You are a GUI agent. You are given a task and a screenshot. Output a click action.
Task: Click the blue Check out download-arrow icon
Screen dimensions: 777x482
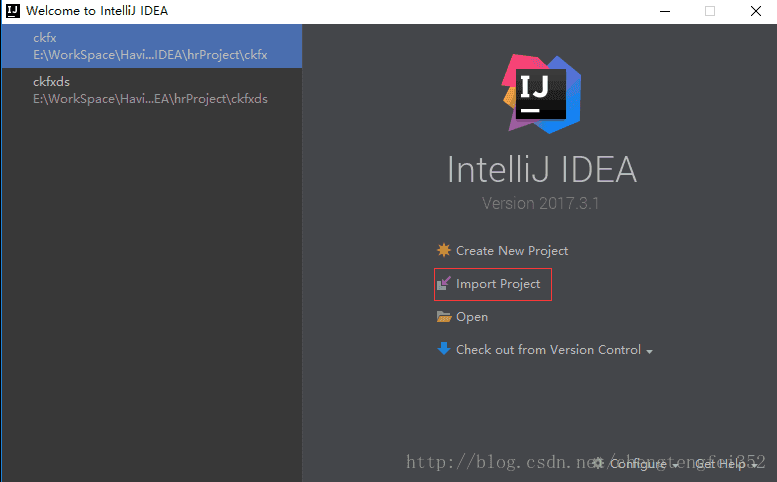(444, 349)
